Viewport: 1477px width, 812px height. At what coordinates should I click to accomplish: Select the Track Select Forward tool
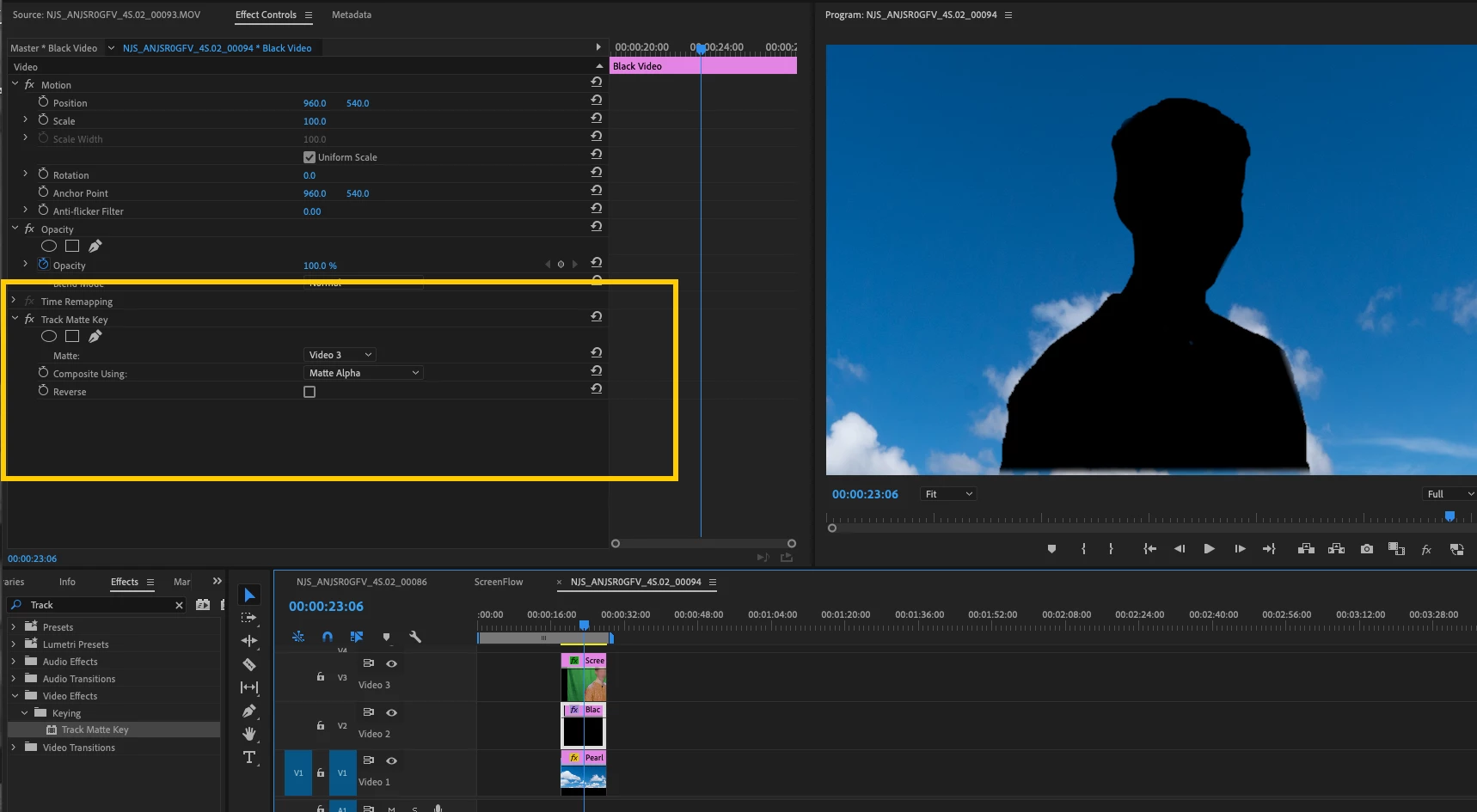click(249, 618)
